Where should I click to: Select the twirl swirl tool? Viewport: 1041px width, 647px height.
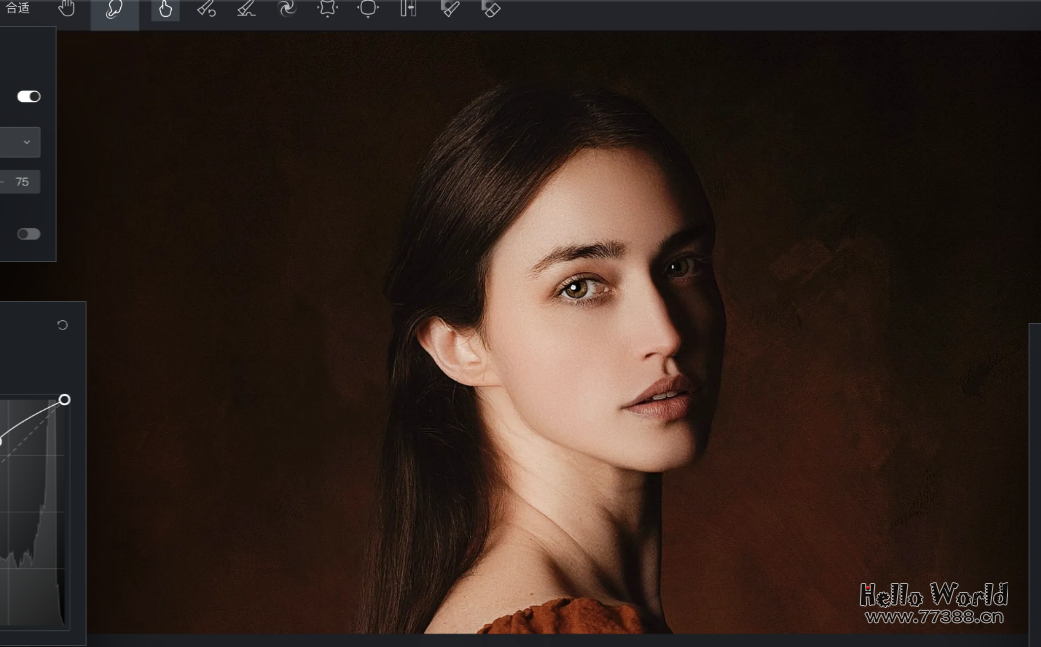(287, 9)
